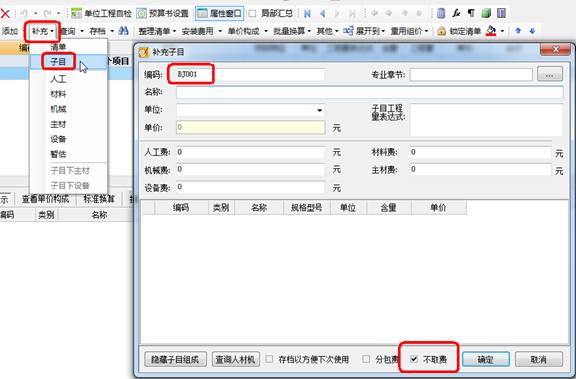Select 机械 from the 补充 menu
This screenshot has height=379, width=576.
click(x=58, y=109)
